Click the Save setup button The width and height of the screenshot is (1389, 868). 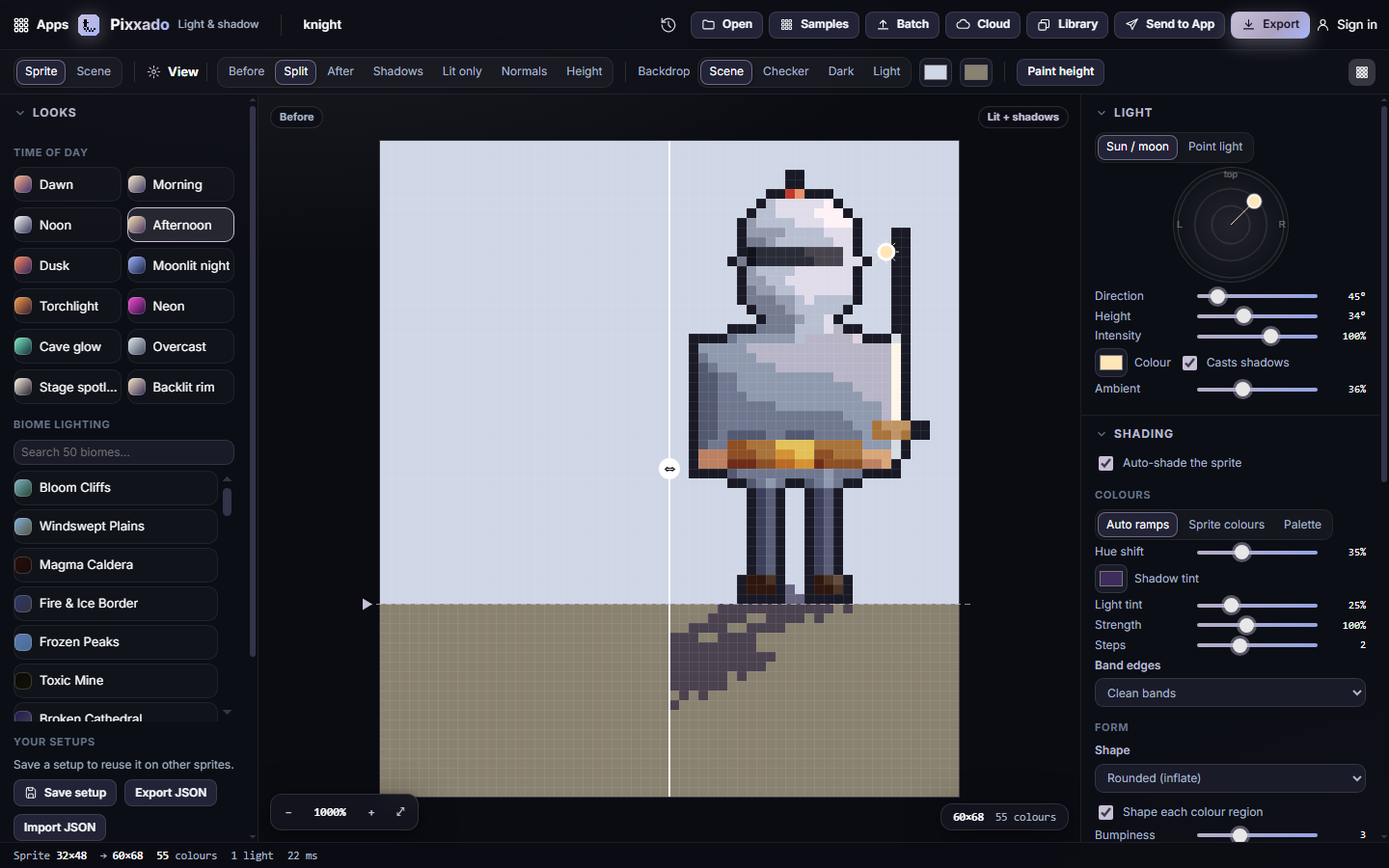pyautogui.click(x=66, y=793)
